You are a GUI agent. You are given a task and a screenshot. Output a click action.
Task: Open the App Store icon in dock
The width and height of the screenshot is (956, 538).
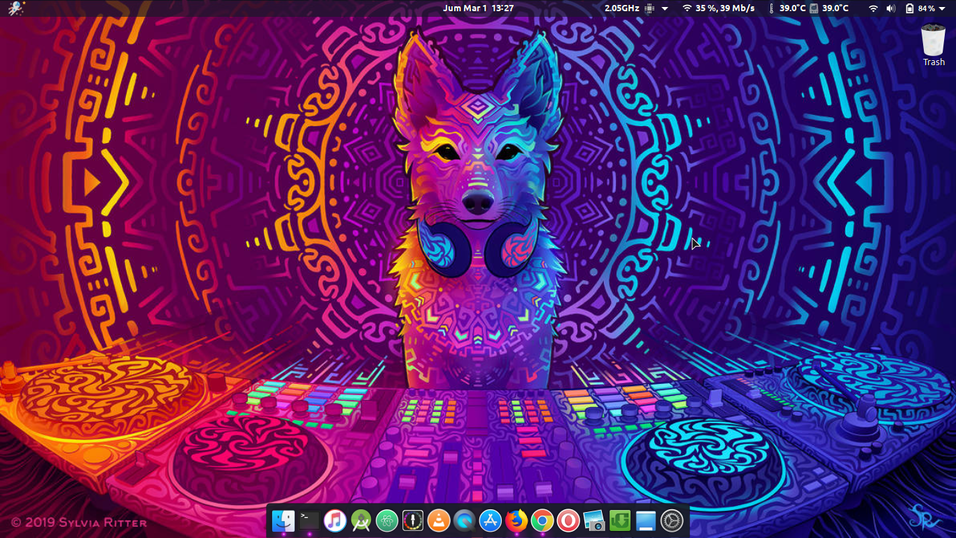point(490,521)
